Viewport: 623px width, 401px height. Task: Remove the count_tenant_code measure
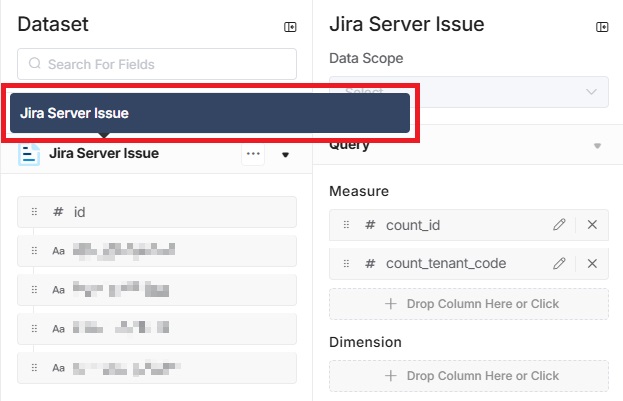click(x=592, y=263)
